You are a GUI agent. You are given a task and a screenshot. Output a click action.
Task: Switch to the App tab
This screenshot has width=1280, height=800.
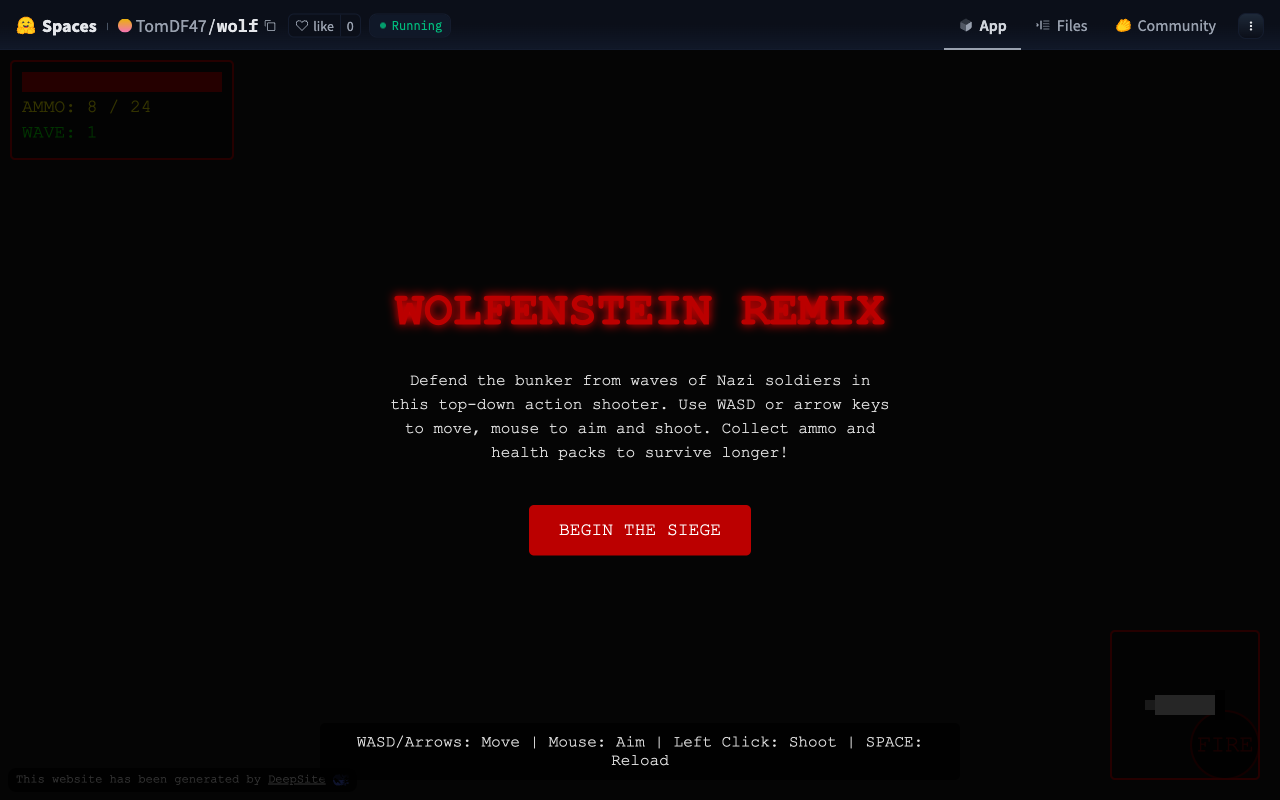coord(982,26)
